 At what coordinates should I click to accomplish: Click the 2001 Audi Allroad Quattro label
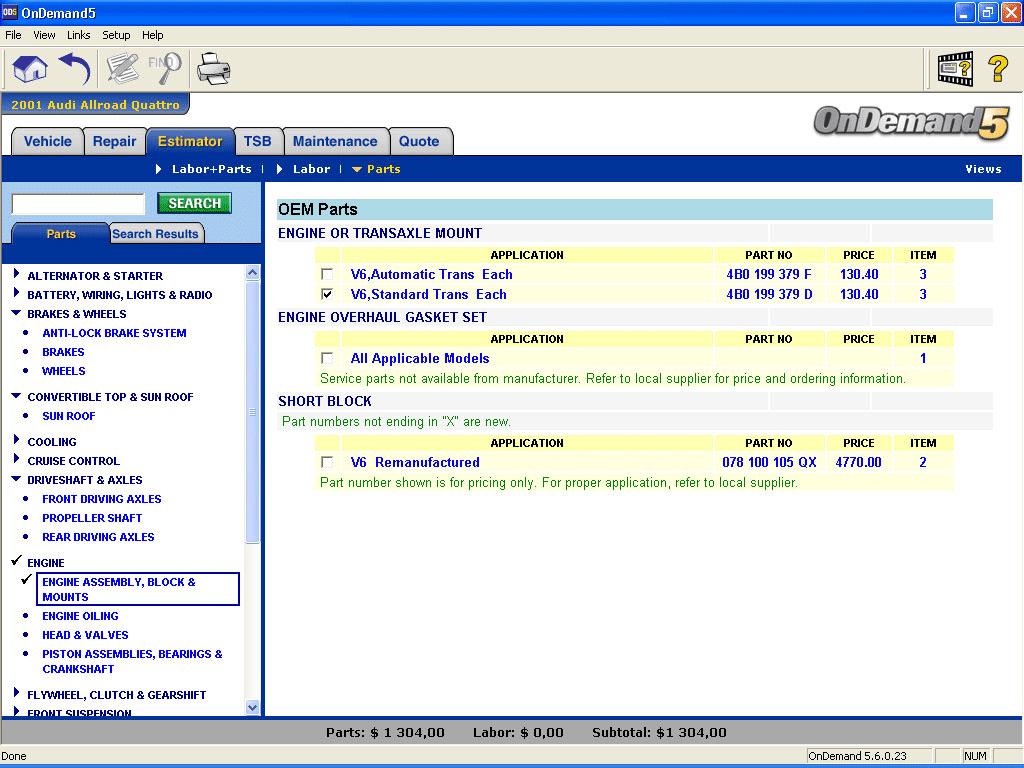95,104
